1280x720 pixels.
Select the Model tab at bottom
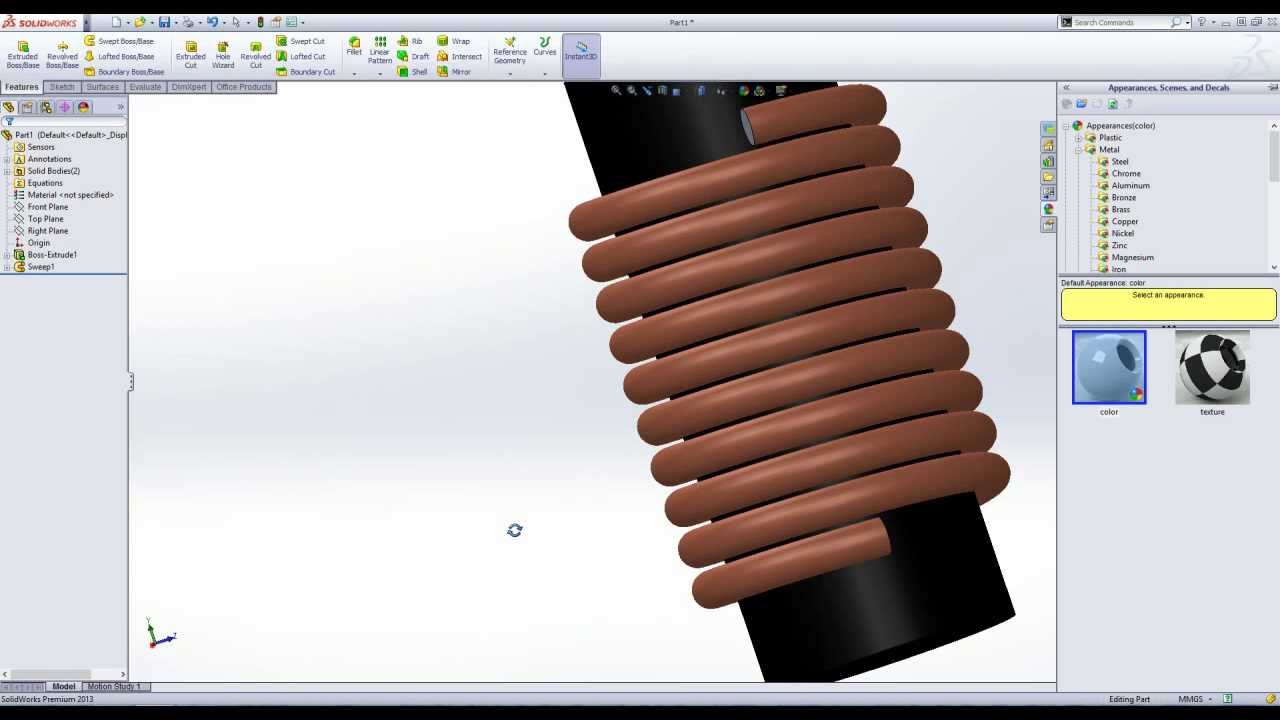[x=64, y=686]
